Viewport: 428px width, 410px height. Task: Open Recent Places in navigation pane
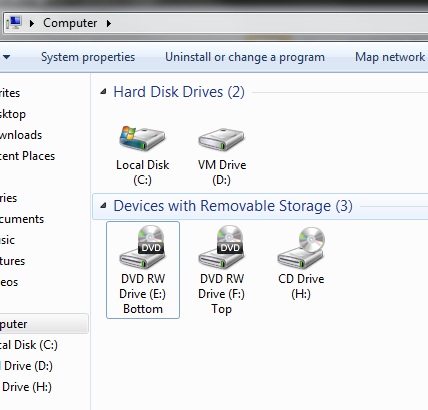[27, 156]
